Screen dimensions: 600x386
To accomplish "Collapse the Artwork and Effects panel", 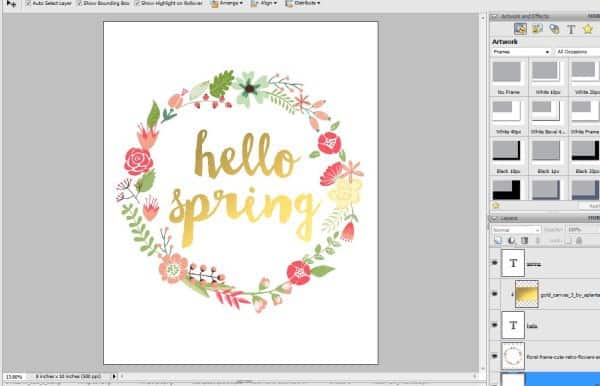I will point(494,16).
